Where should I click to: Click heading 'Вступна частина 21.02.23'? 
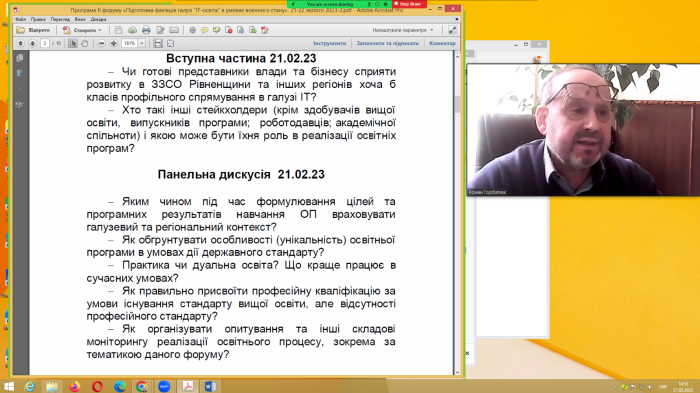tap(241, 59)
